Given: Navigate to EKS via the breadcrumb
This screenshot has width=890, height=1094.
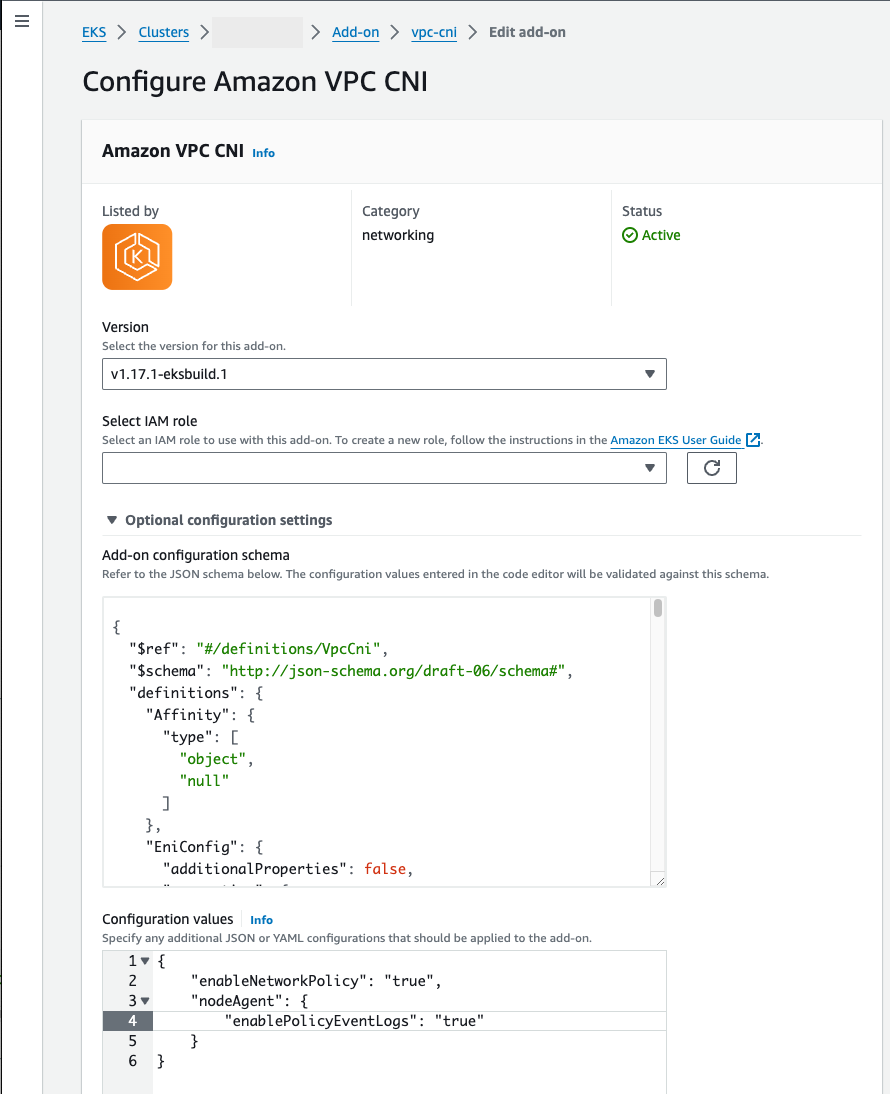Looking at the screenshot, I should pyautogui.click(x=93, y=32).
